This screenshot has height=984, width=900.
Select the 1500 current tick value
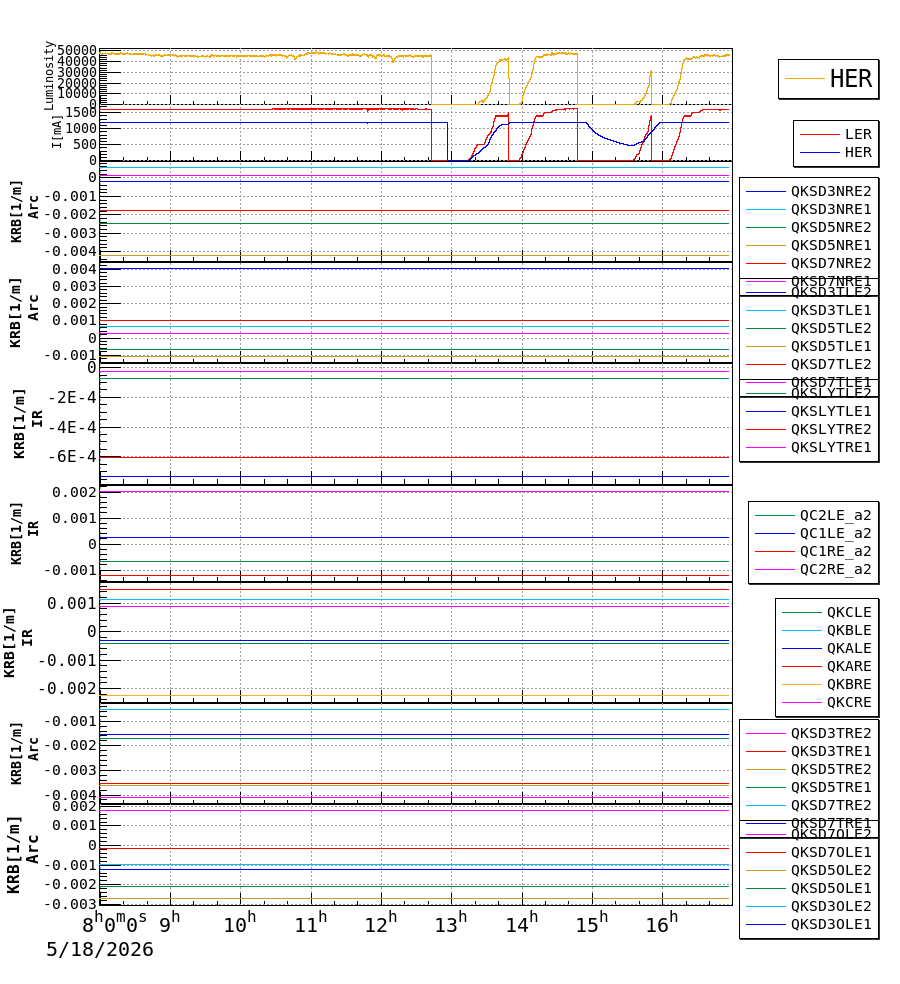(81, 112)
